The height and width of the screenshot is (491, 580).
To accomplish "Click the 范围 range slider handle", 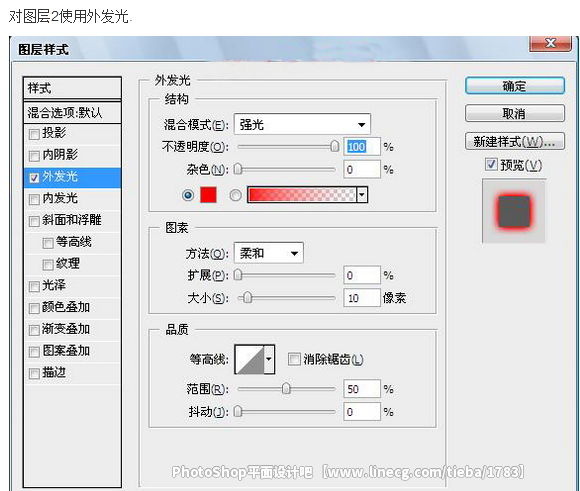I will (286, 389).
